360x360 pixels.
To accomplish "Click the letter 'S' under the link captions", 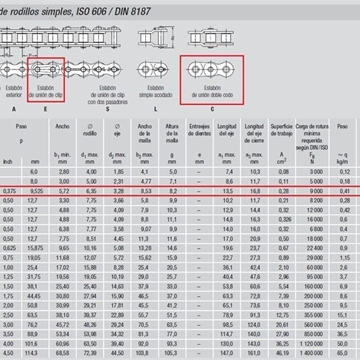I will (x=107, y=109).
